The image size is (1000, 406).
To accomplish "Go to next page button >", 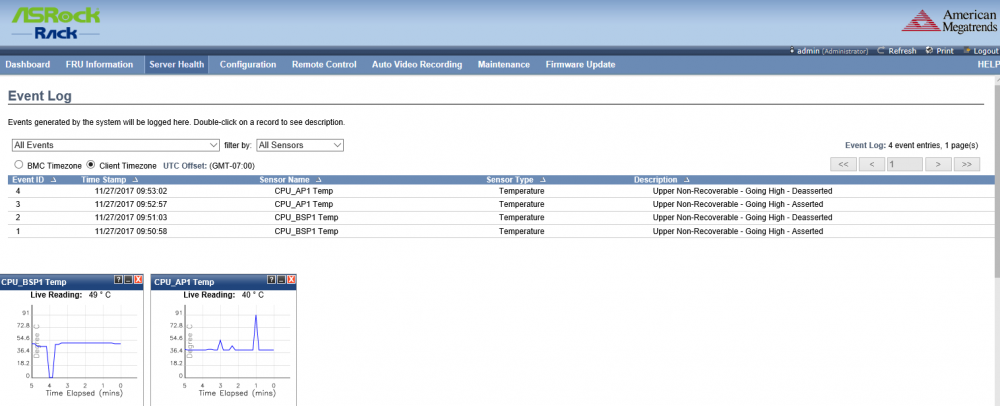I will tap(938, 164).
